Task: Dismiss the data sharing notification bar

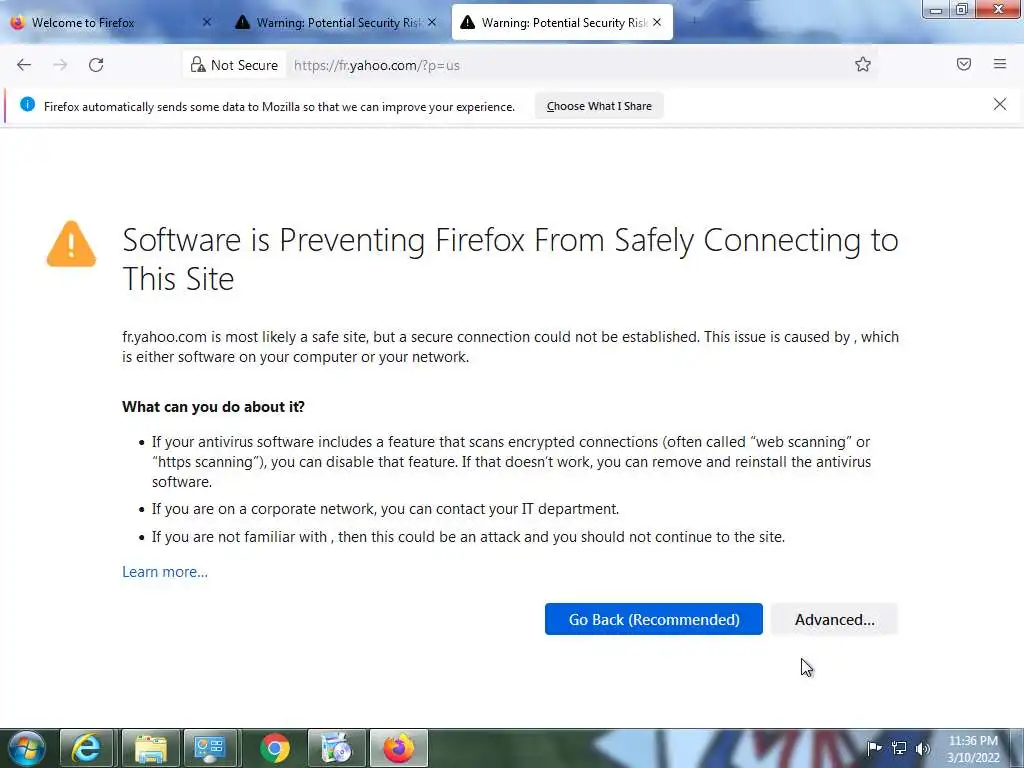Action: coord(1000,105)
